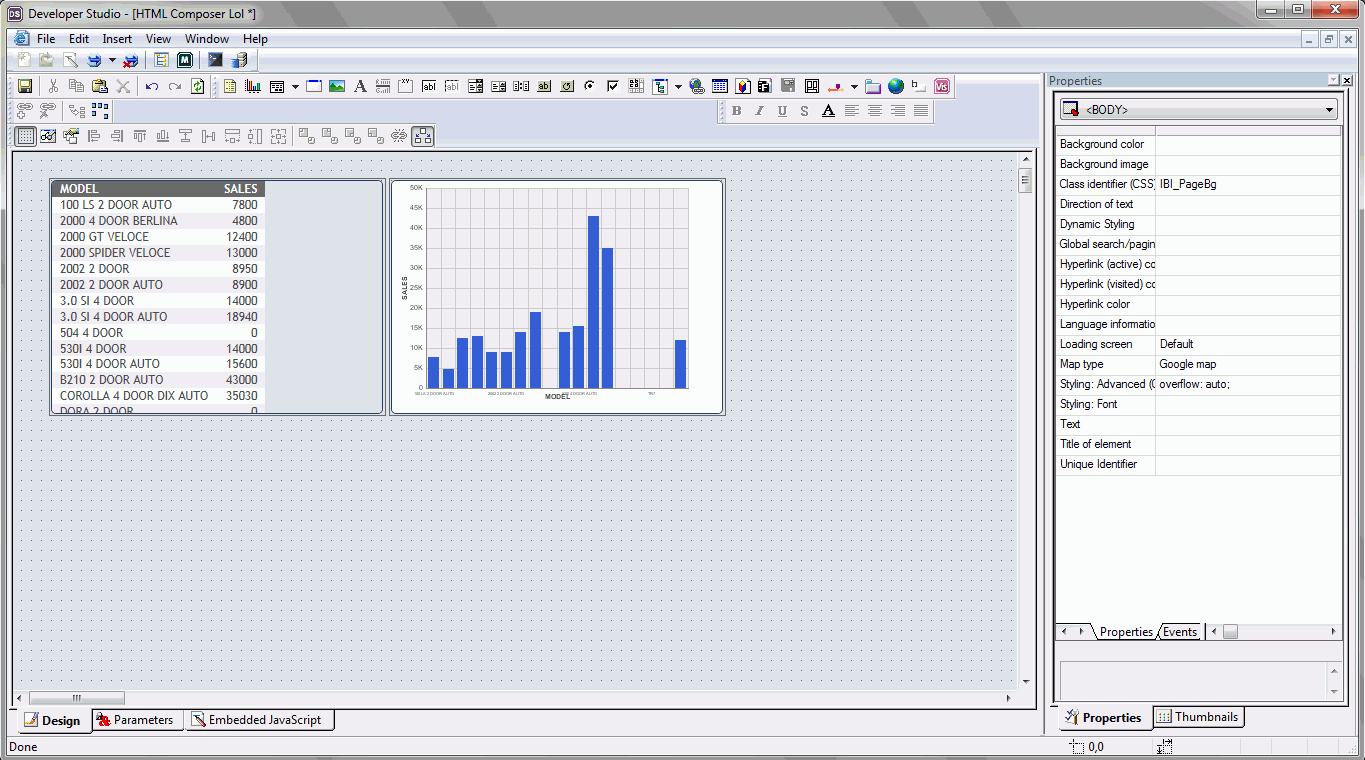Viewport: 1365px width, 760px height.
Task: Click the green Refresh icon
Action: 198,87
